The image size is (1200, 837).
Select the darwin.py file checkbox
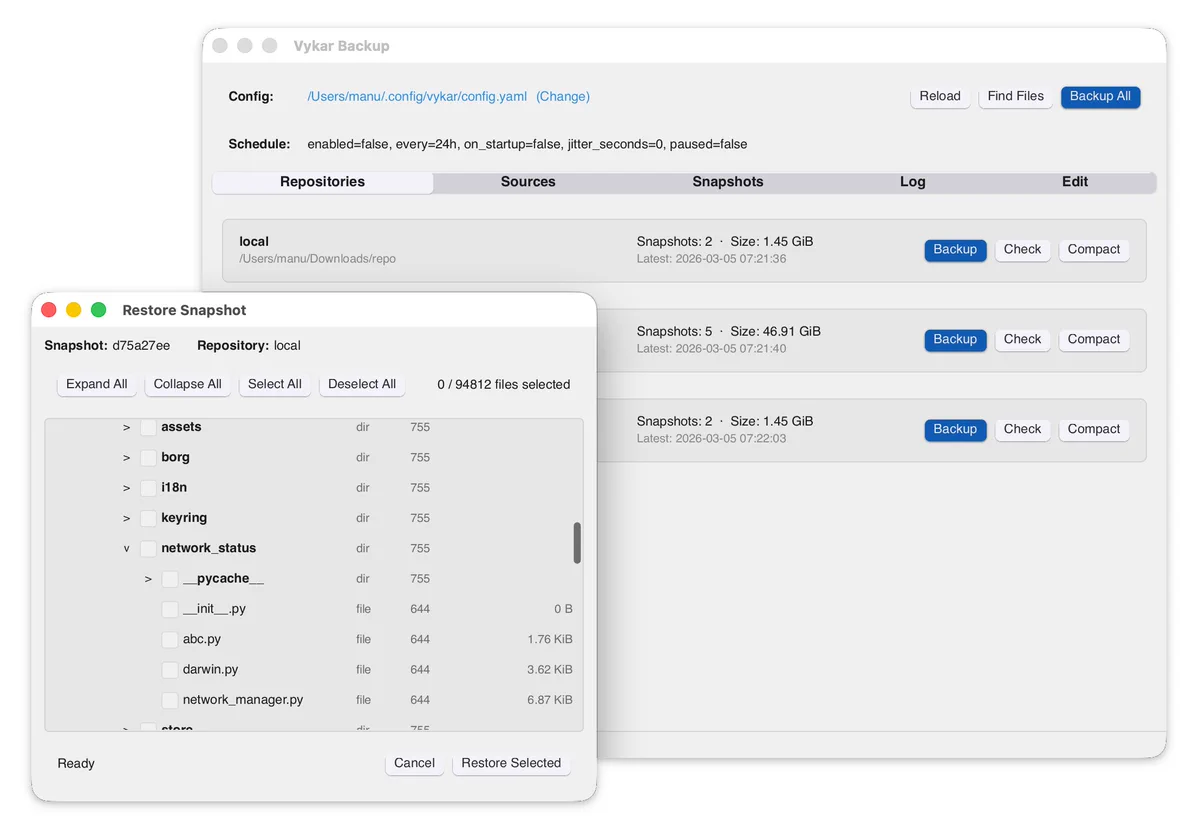point(170,670)
